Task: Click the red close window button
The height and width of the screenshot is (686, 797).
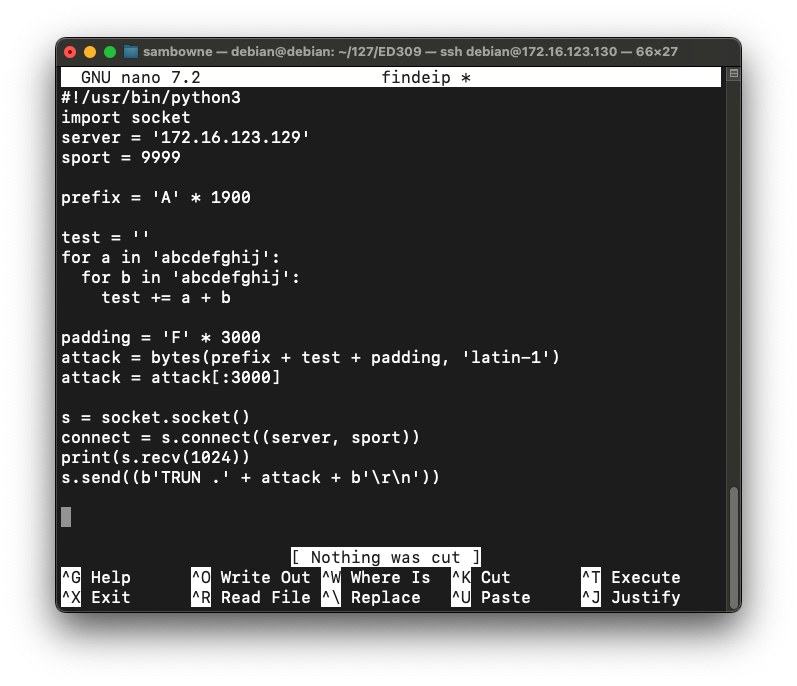Action: (70, 52)
